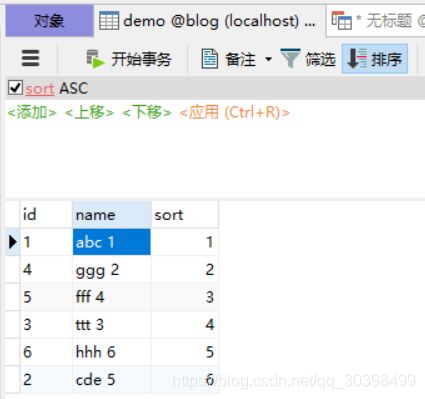Image resolution: width=425 pixels, height=399 pixels.
Task: Click the sort value in the fff 4 row
Action: click(185, 297)
